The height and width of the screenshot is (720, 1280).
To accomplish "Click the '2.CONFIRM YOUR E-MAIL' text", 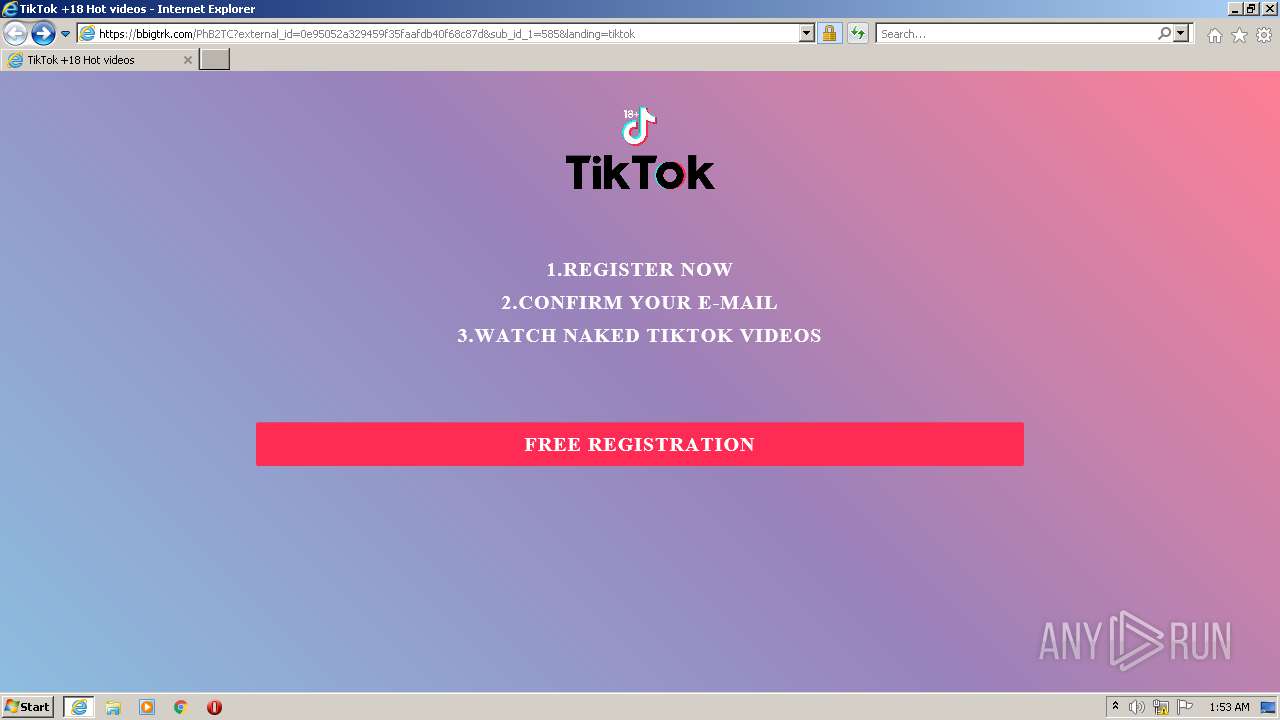I will (640, 303).
